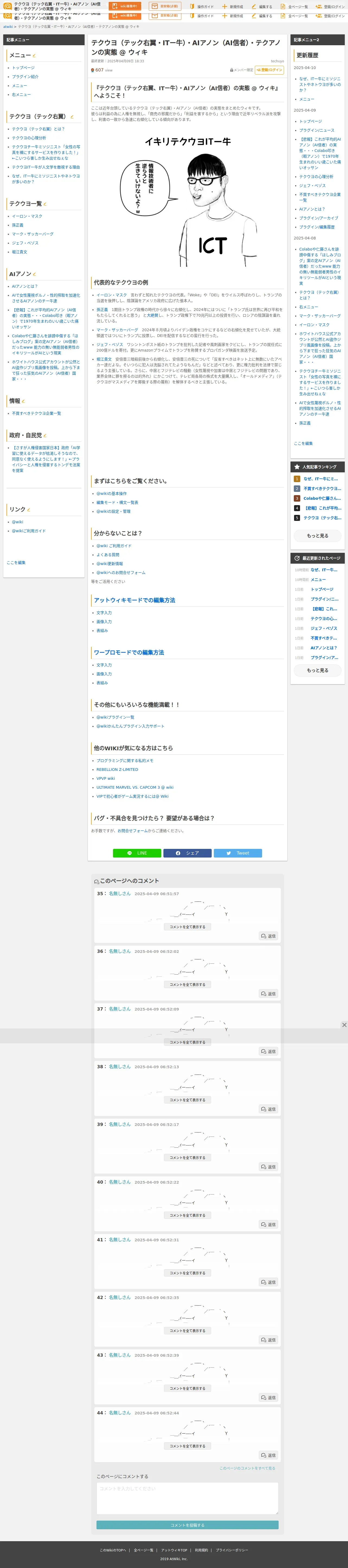Reply to comment 44 using 返信

point(268,1455)
